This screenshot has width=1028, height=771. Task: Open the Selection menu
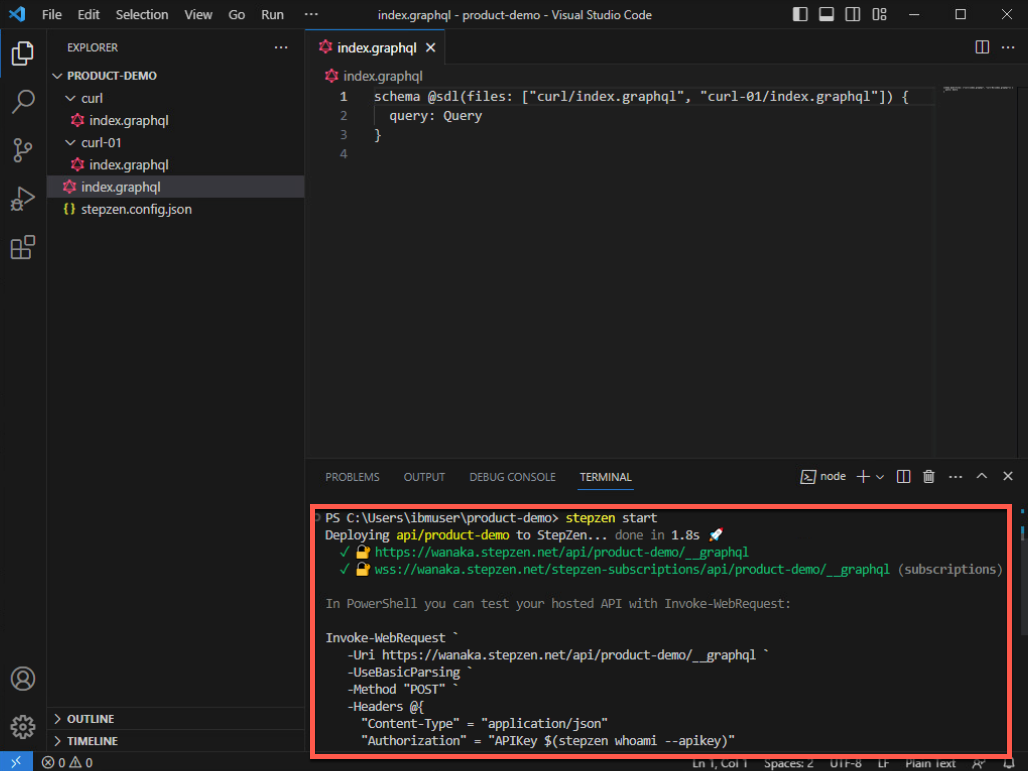tap(142, 15)
